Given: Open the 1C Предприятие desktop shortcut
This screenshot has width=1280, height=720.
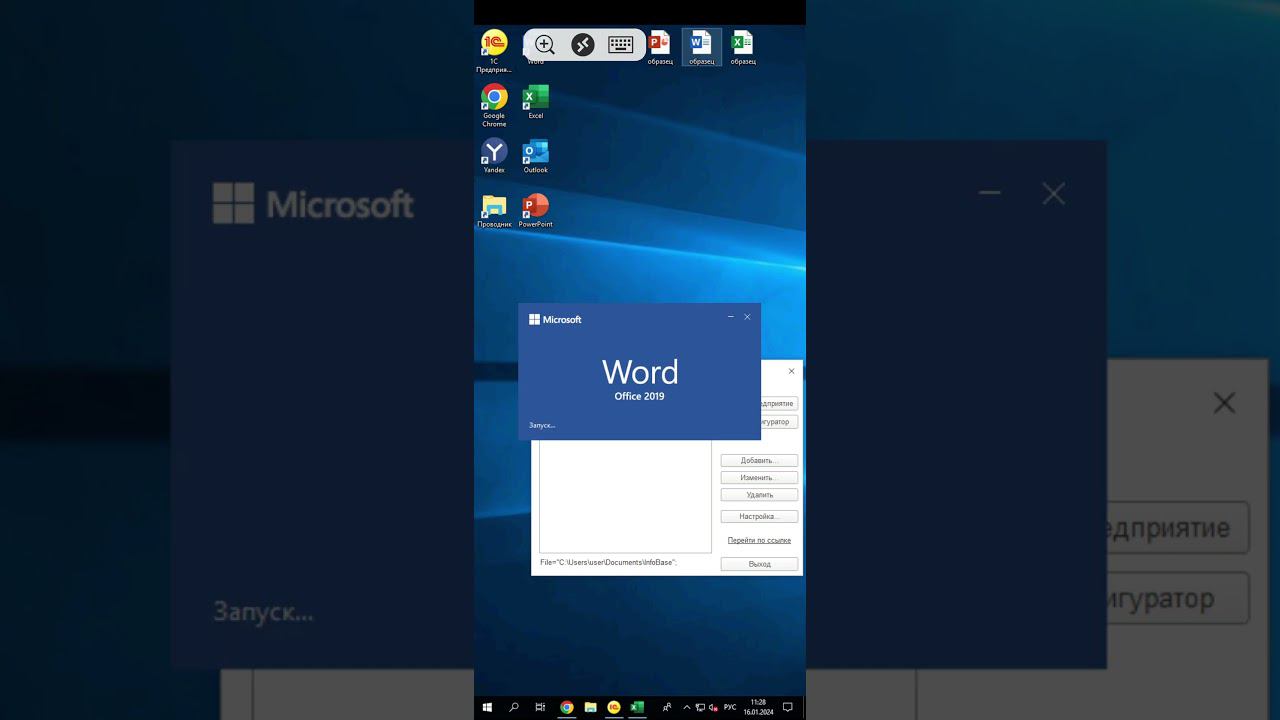Looking at the screenshot, I should click(x=494, y=51).
